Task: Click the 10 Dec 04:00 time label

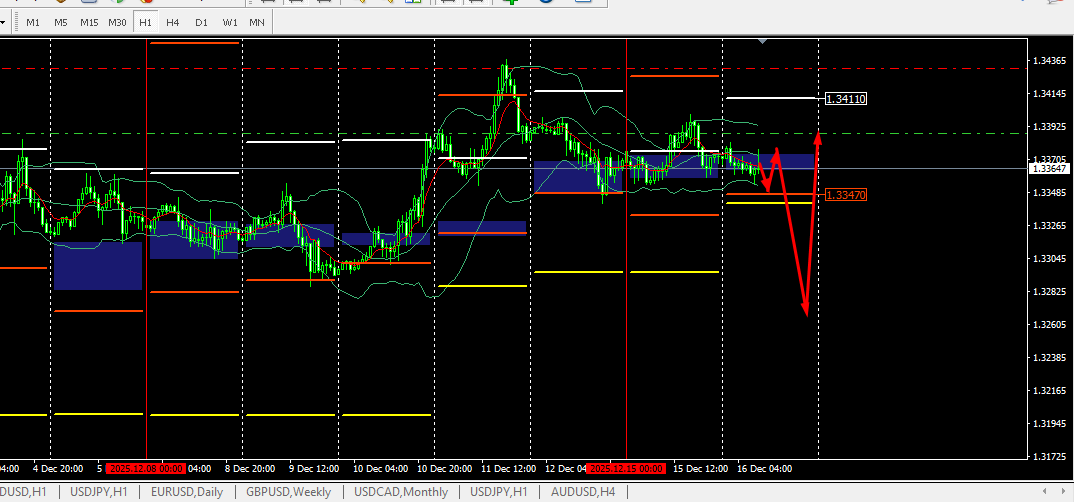Action: pos(381,469)
